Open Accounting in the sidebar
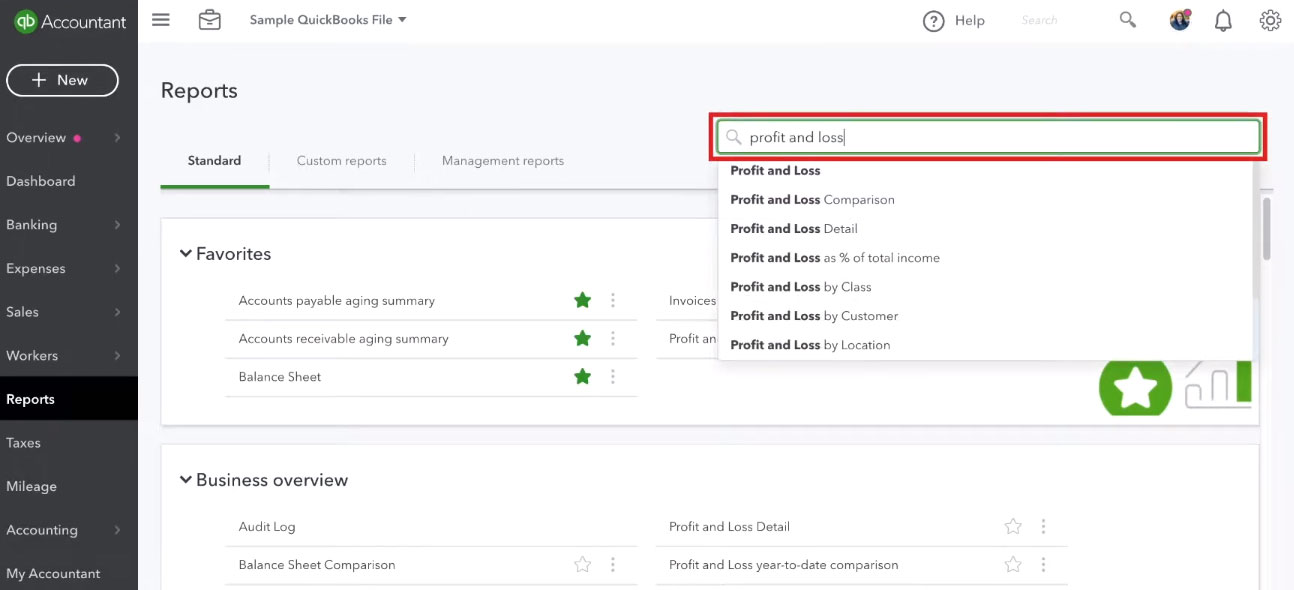This screenshot has width=1294, height=590. coord(42,530)
